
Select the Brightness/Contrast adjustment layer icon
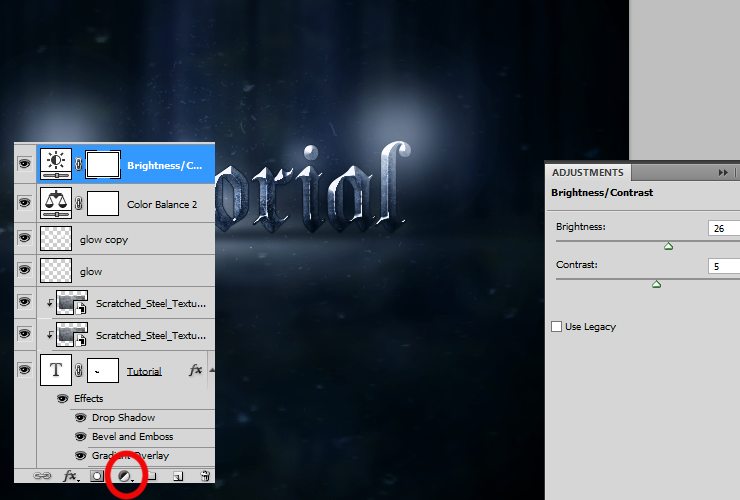[56, 164]
